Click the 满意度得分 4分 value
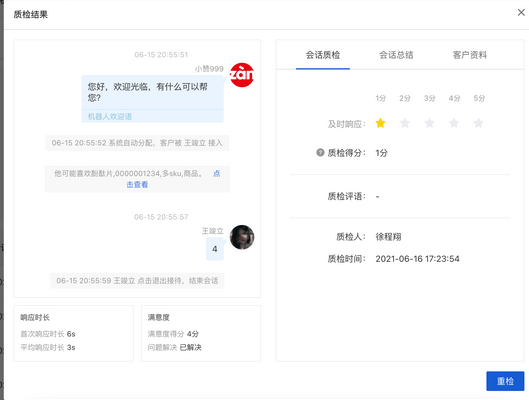This screenshot has height=400, width=529. point(193,334)
